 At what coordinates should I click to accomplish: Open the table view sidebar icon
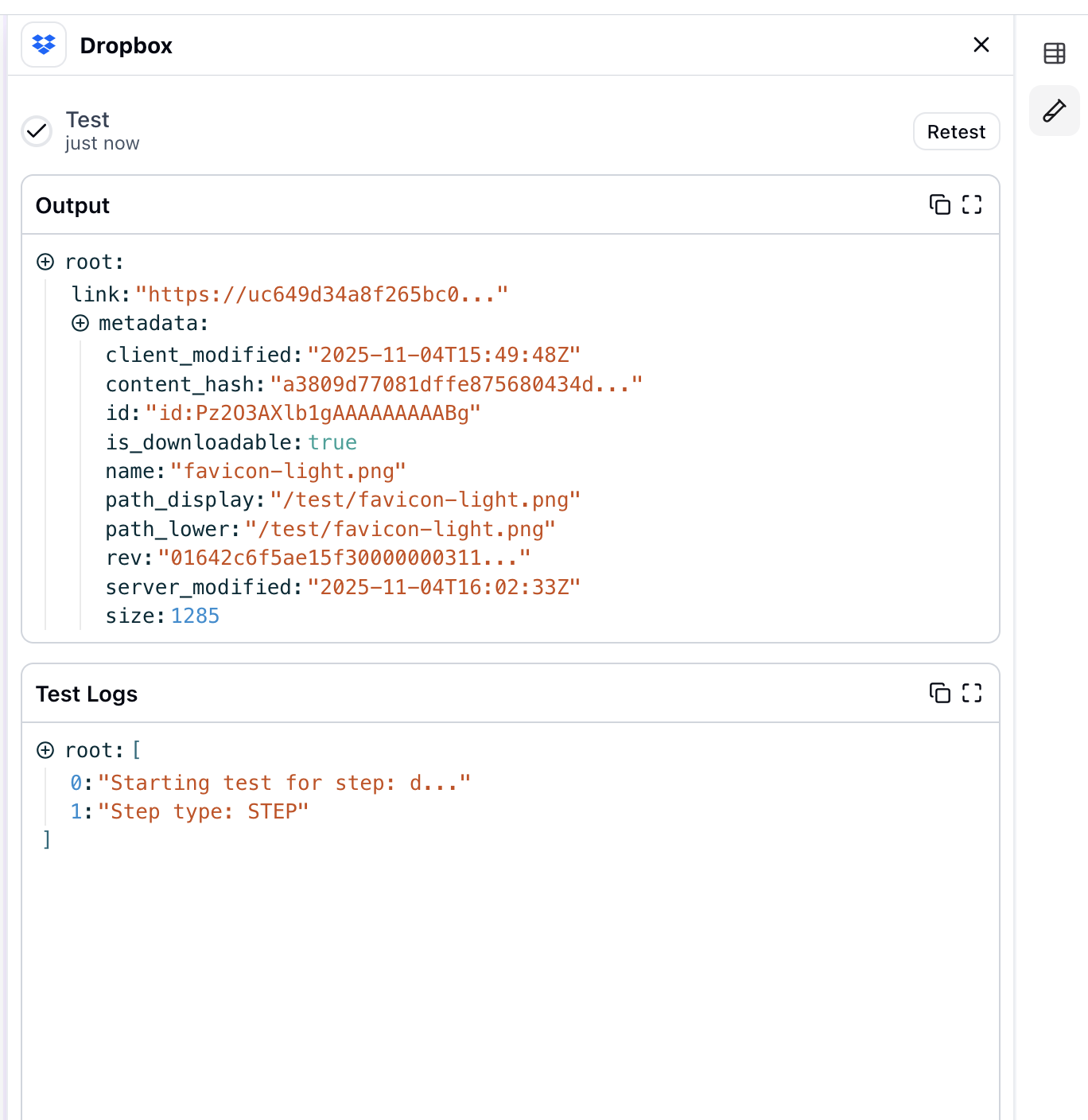tap(1054, 54)
